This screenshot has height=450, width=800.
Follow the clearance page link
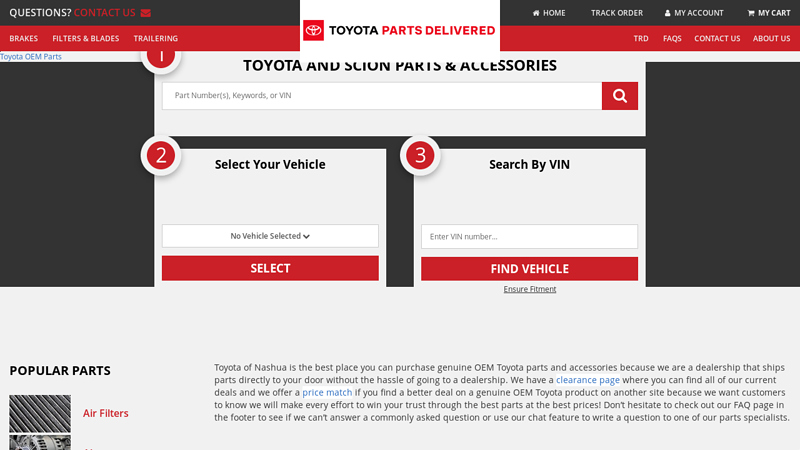tap(588, 380)
